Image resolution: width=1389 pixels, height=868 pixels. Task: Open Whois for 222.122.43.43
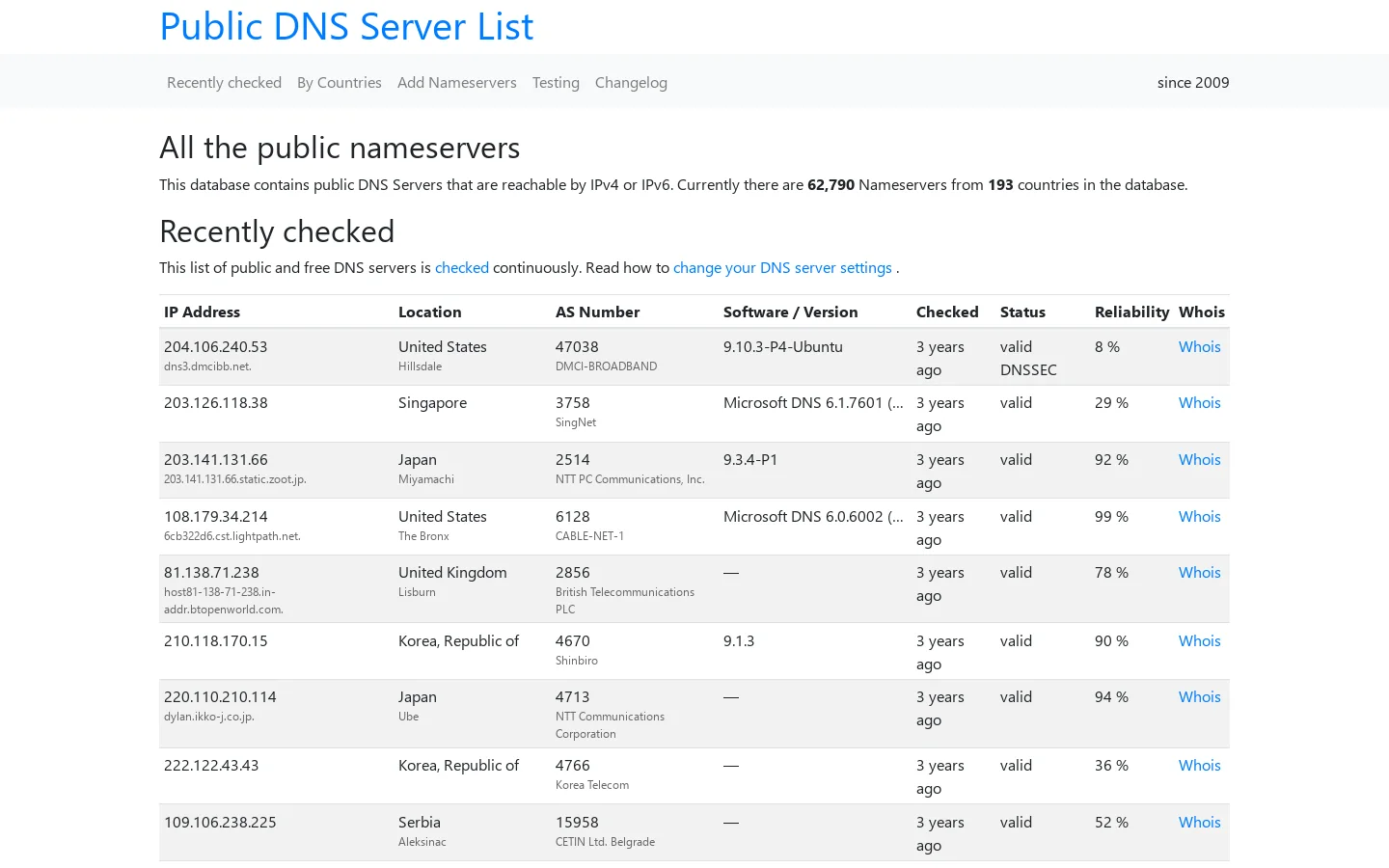[x=1199, y=765]
